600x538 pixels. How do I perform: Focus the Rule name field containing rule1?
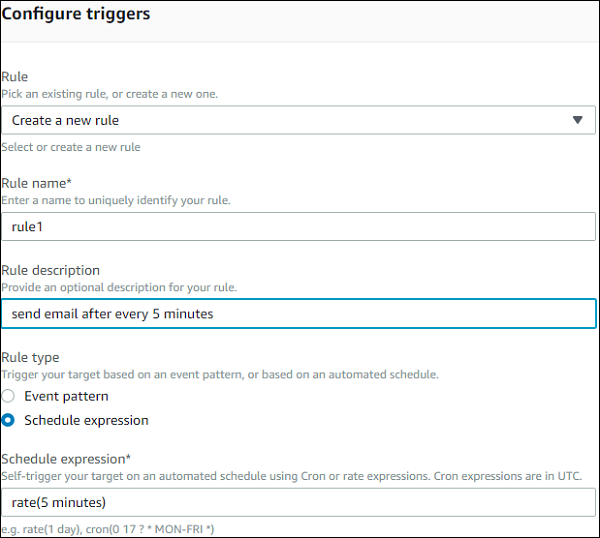click(298, 226)
